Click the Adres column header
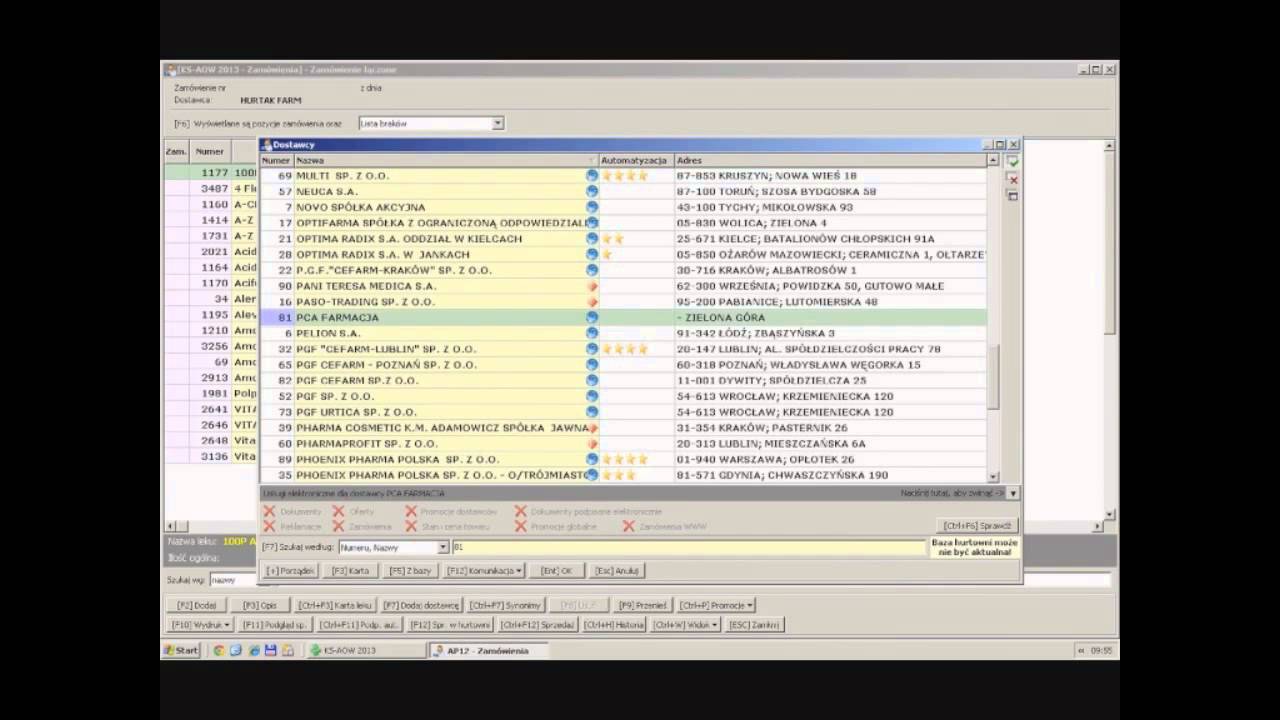 [830, 160]
